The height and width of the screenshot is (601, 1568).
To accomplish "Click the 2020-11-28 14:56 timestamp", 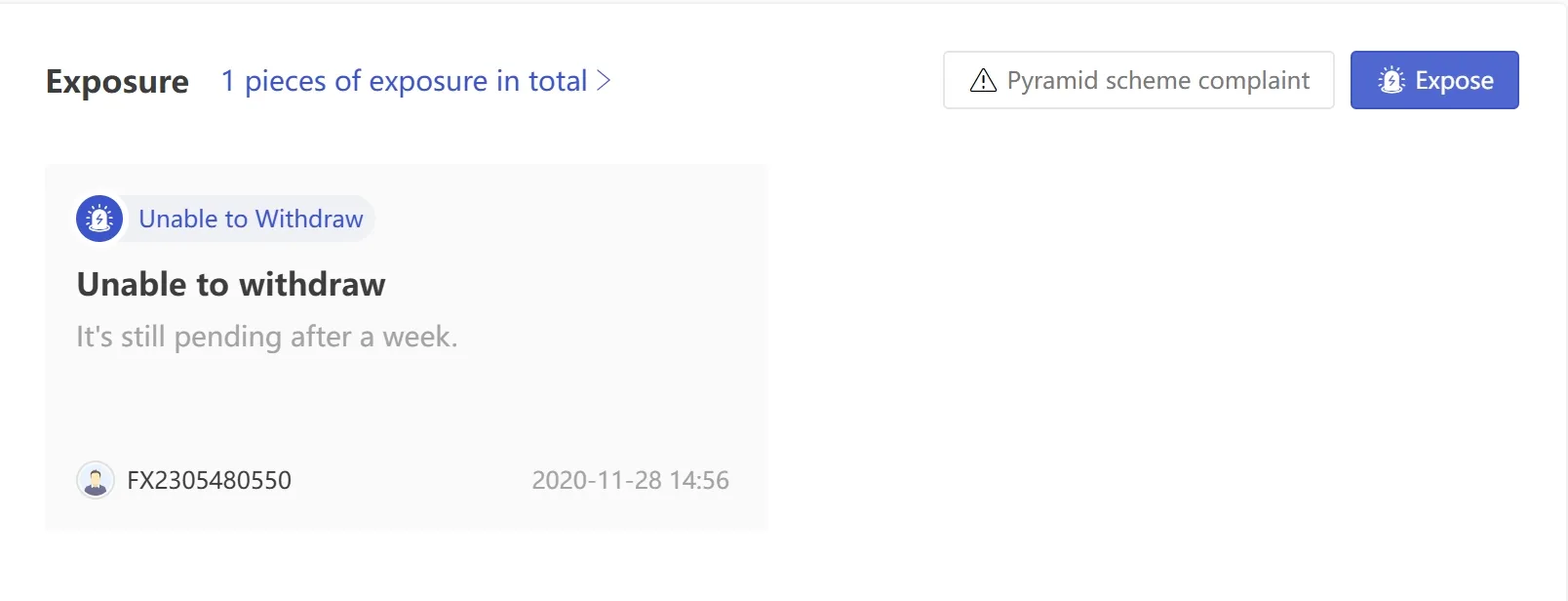I will click(630, 480).
